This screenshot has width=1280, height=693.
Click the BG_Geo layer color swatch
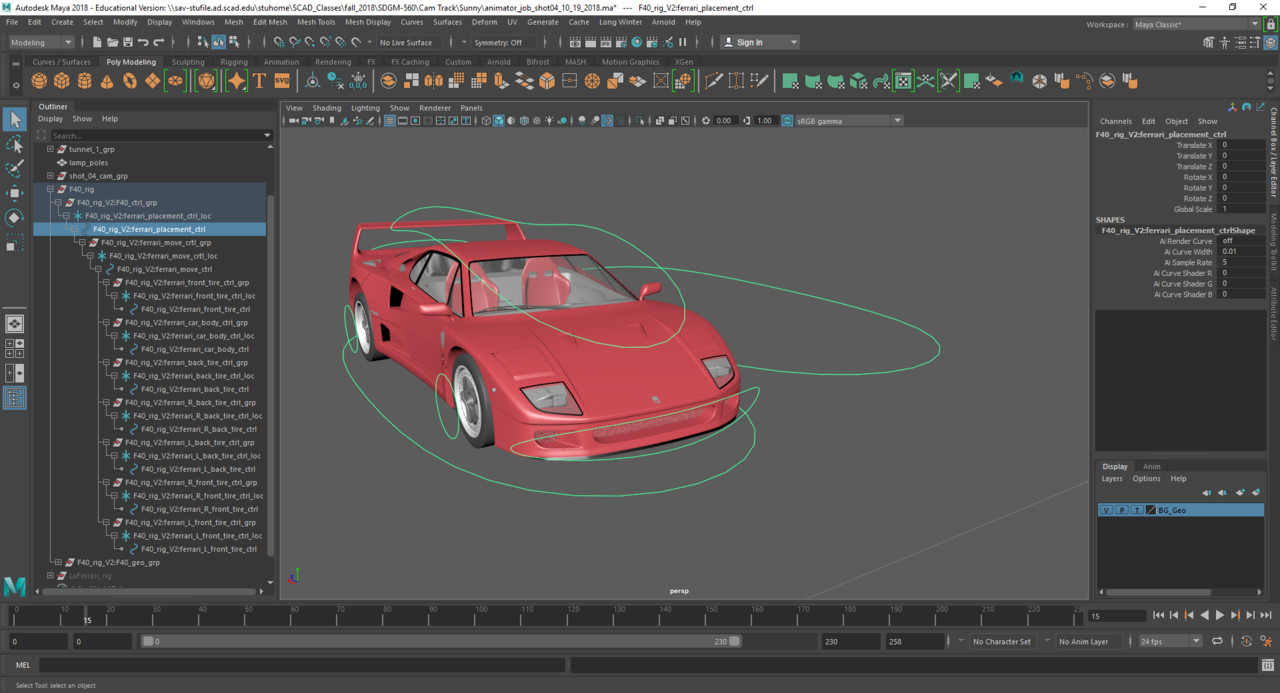click(1150, 510)
